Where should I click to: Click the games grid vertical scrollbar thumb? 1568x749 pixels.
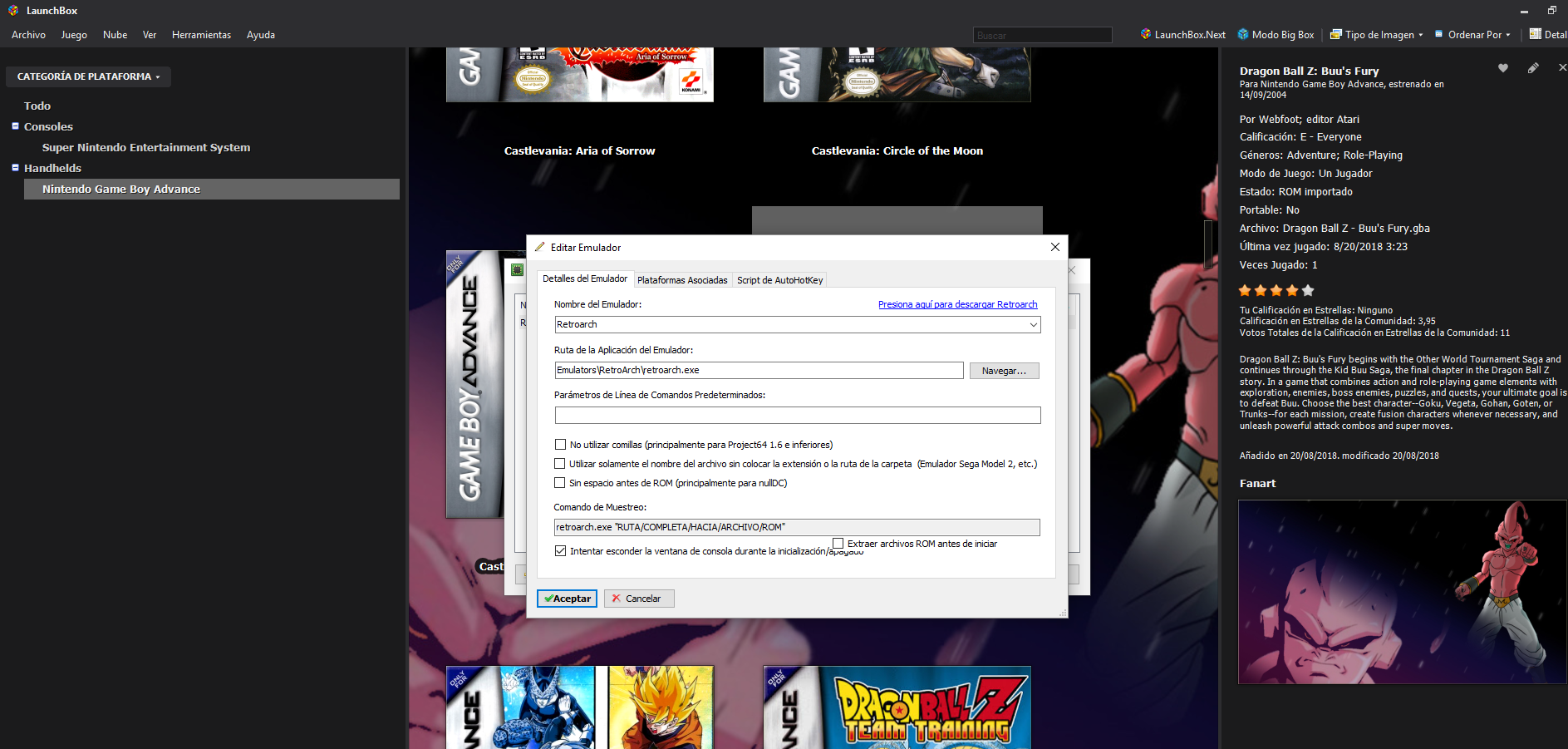(x=1207, y=245)
